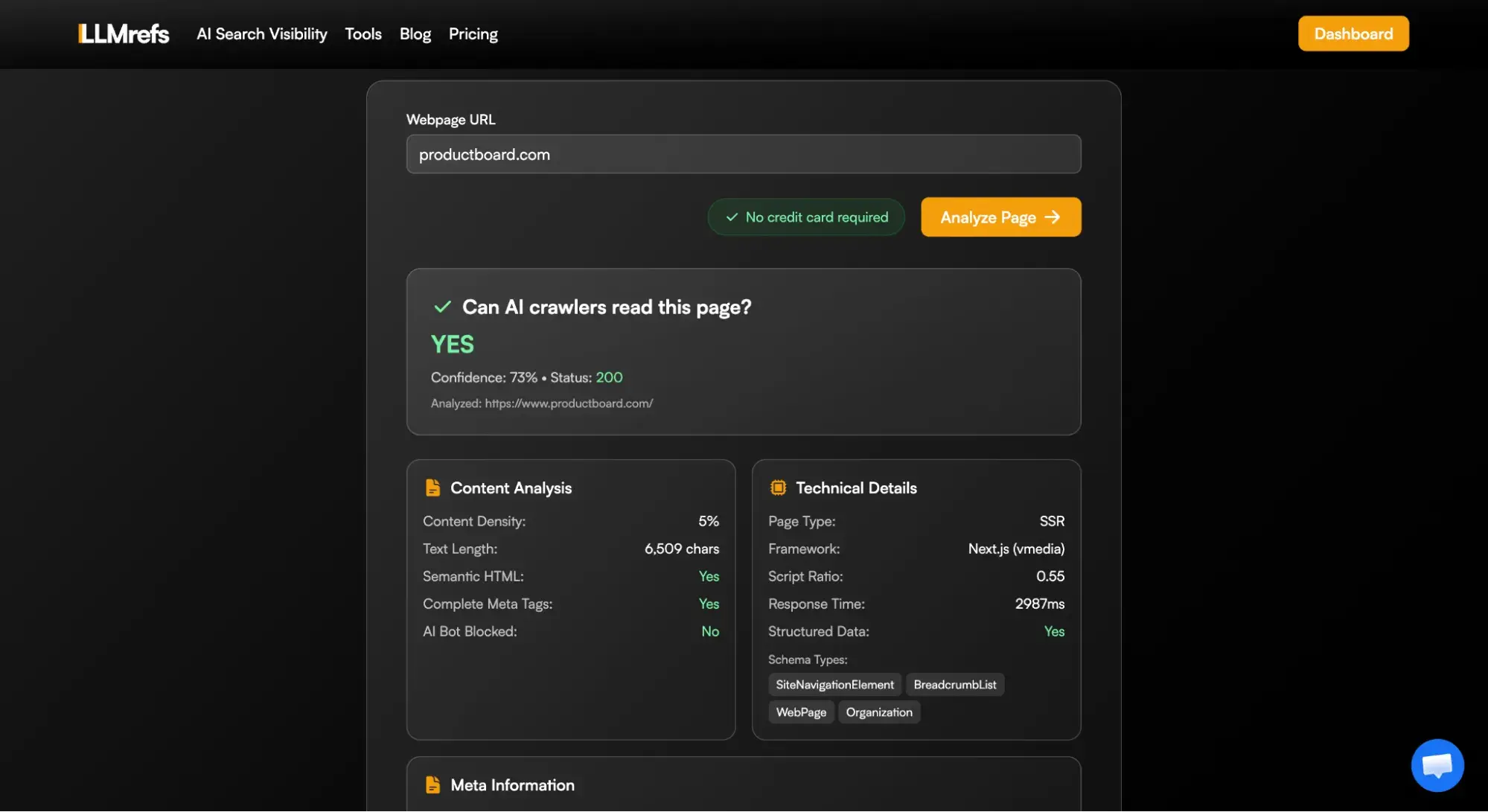
Task: Open the analyzed productboard.com URL link
Action: pos(568,403)
